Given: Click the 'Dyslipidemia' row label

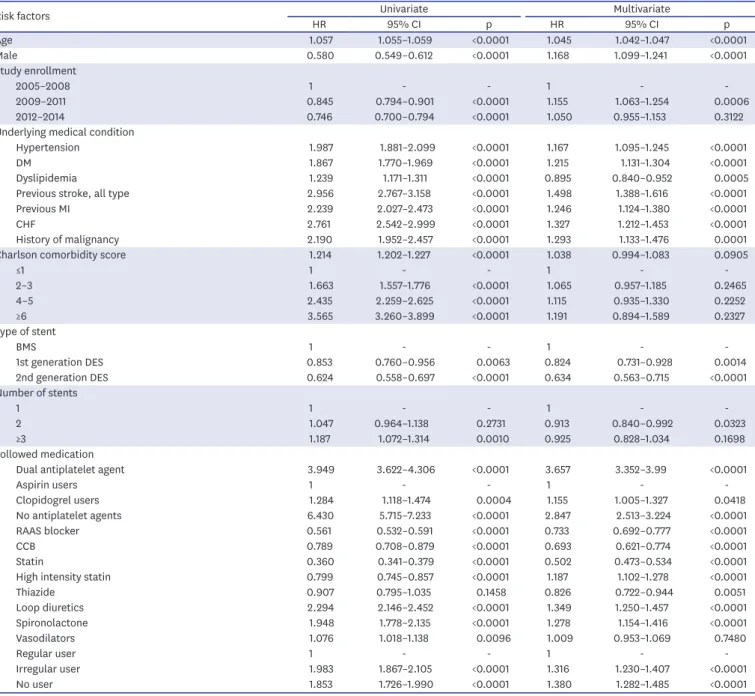Looking at the screenshot, I should [x=46, y=178].
